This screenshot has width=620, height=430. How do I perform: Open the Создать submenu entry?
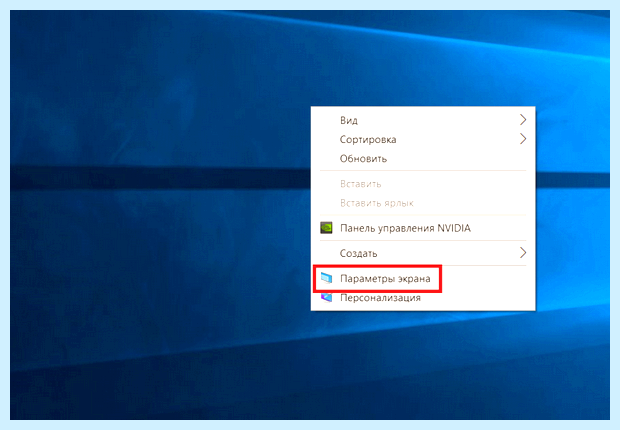[x=423, y=253]
